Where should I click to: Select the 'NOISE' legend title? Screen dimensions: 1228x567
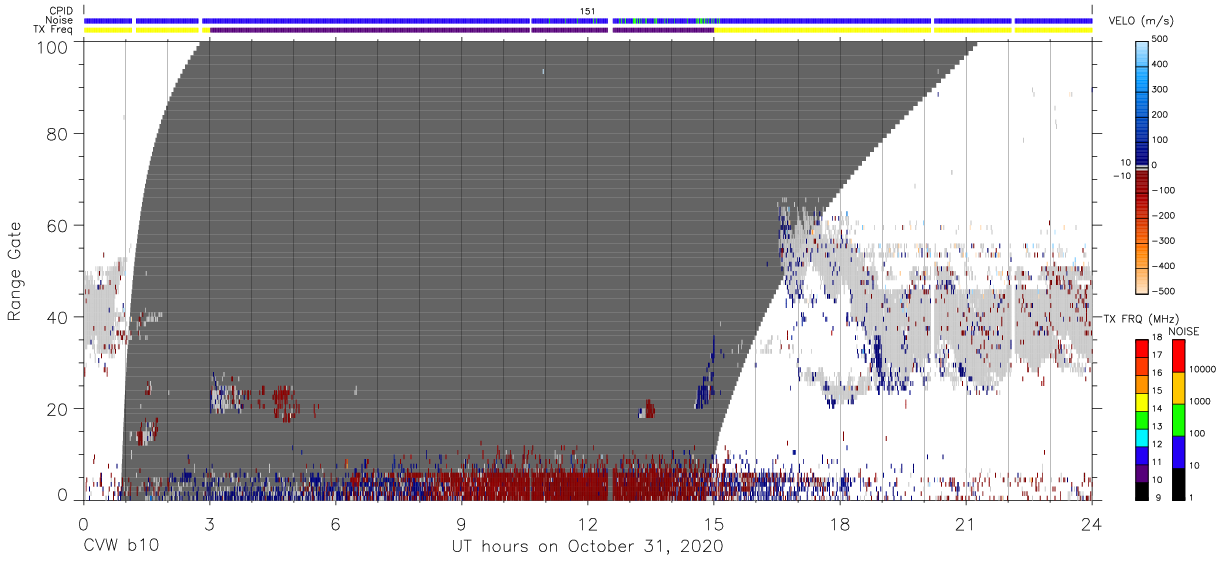[x=1183, y=331]
